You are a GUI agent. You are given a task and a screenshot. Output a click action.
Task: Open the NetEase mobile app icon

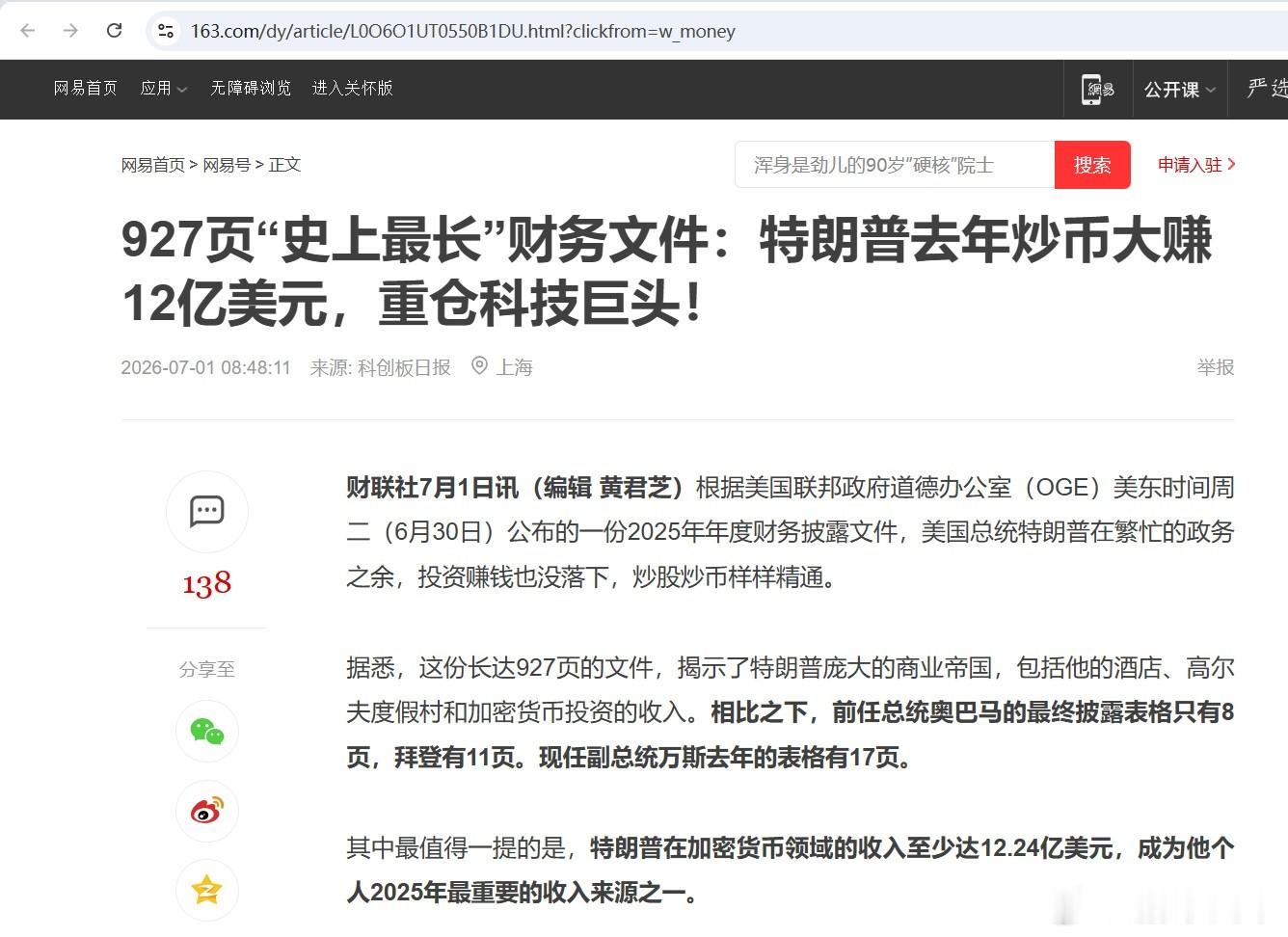tap(1097, 90)
